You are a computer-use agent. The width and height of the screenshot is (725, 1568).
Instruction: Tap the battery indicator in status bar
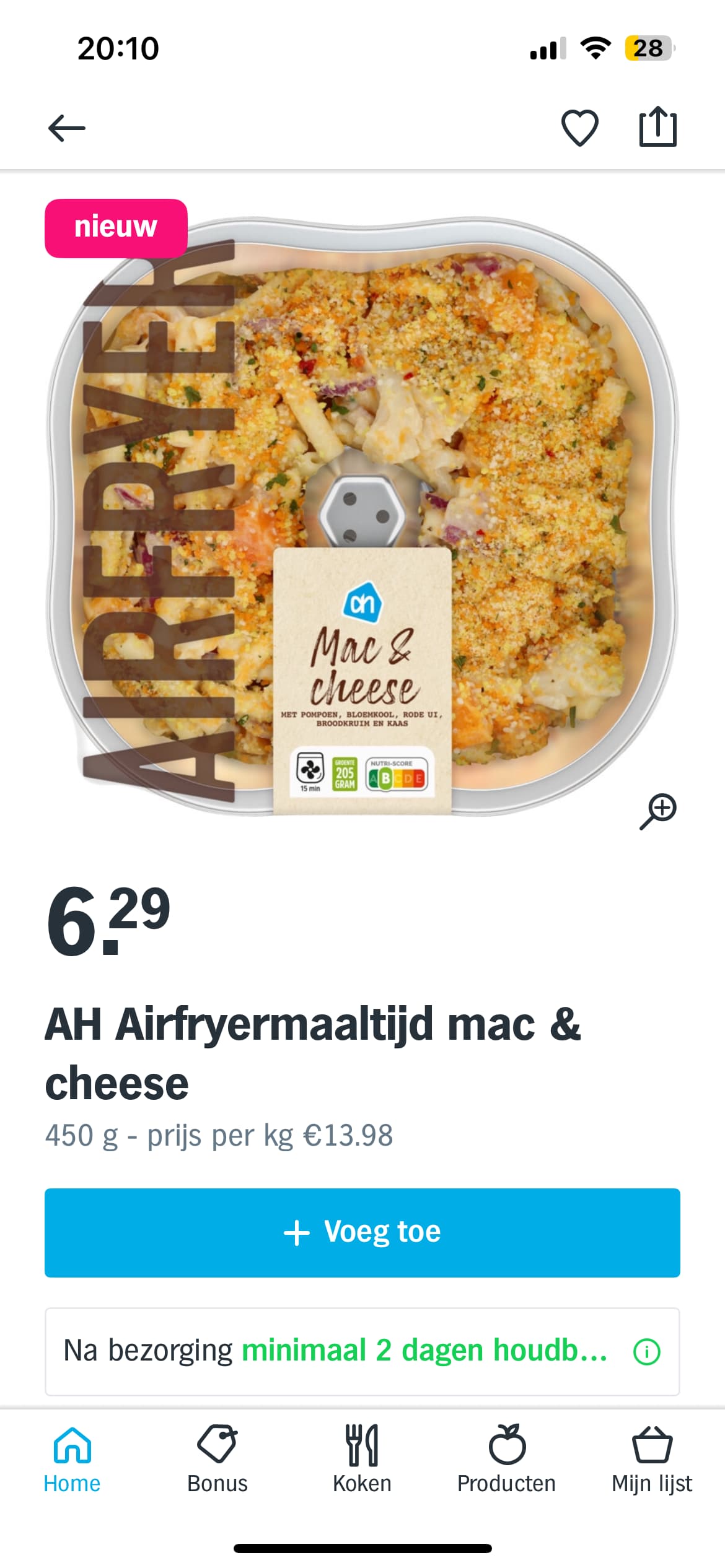coord(649,48)
